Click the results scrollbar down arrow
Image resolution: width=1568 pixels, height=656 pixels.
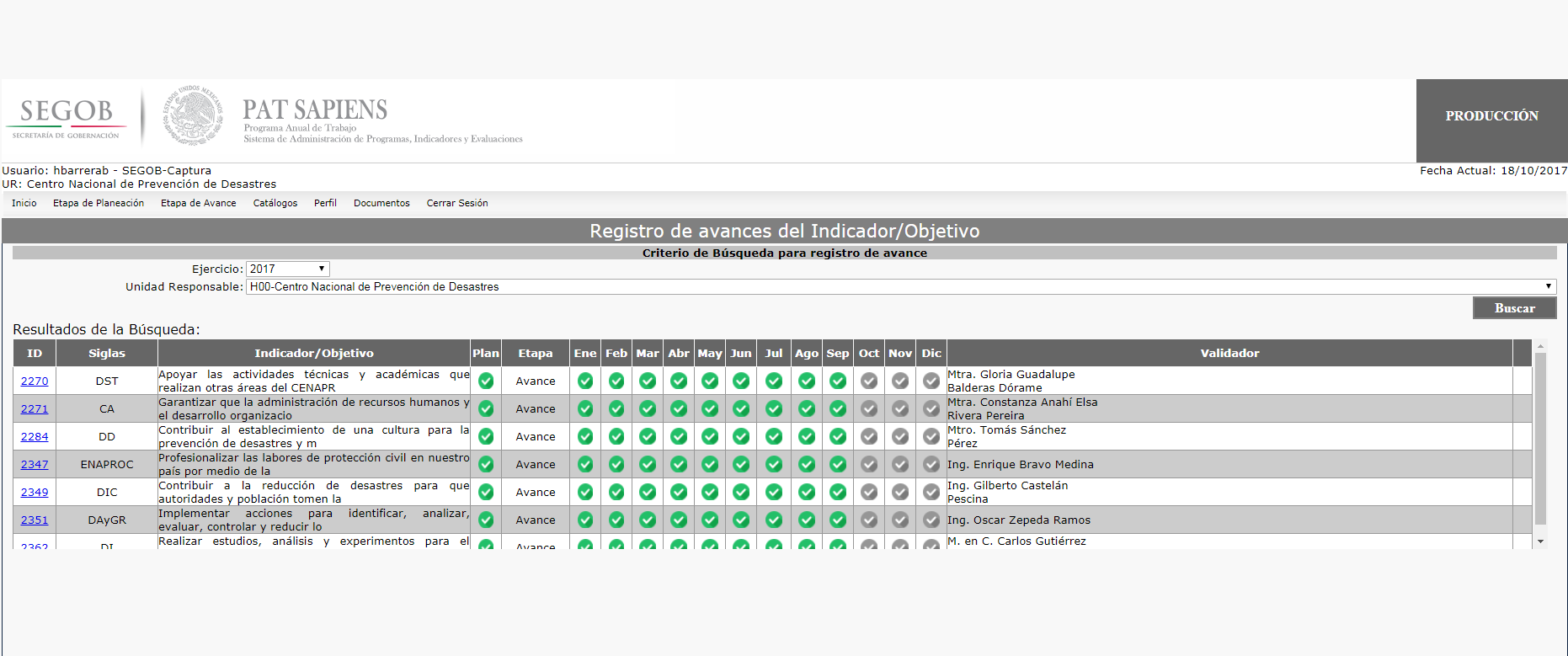1540,541
